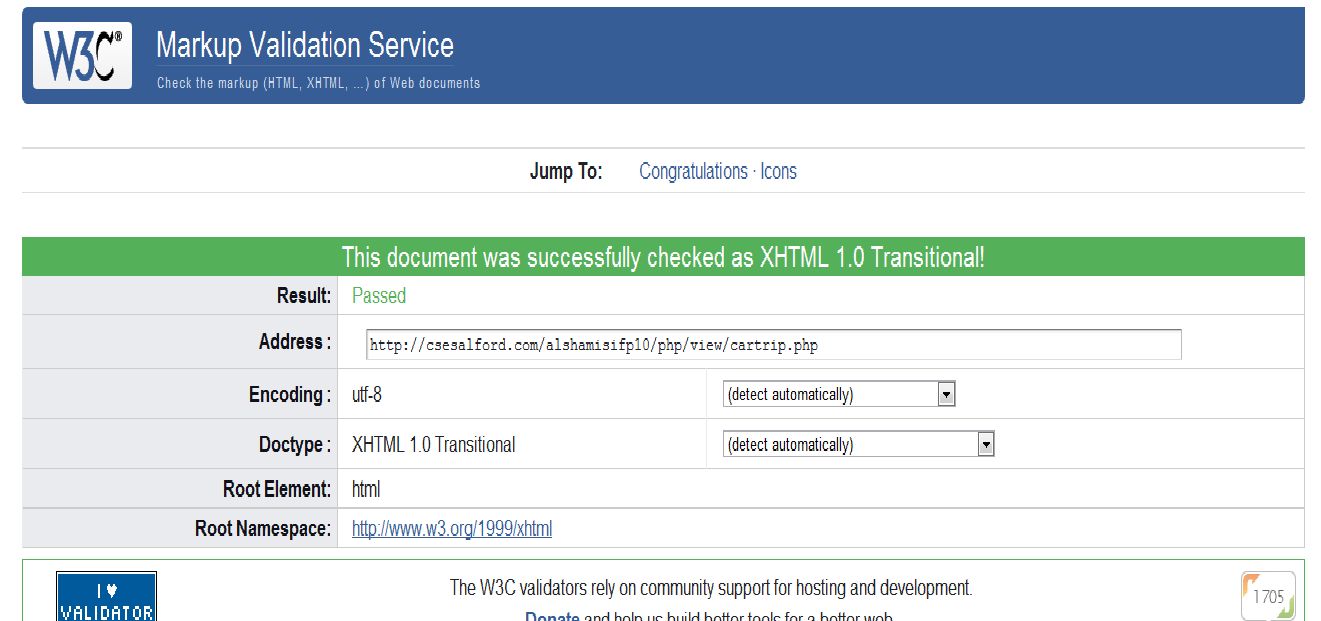Click the Markup Validation Service title
Screen dimensions: 1321x621
(305, 45)
